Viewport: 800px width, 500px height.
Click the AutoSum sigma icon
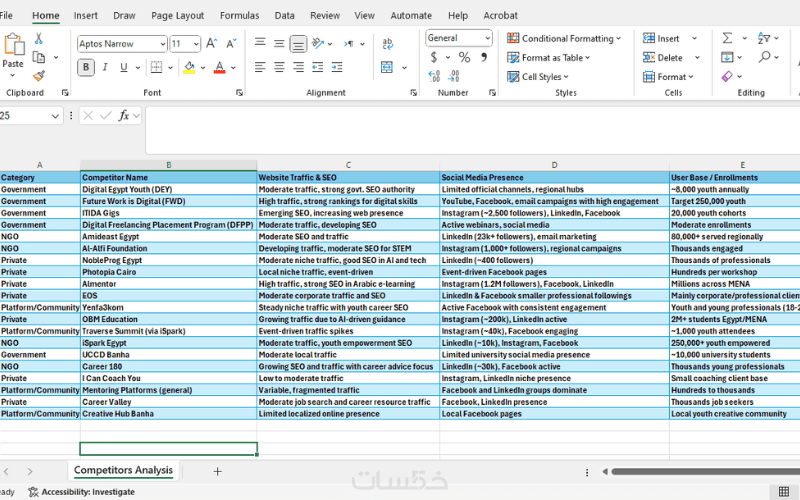pos(728,38)
